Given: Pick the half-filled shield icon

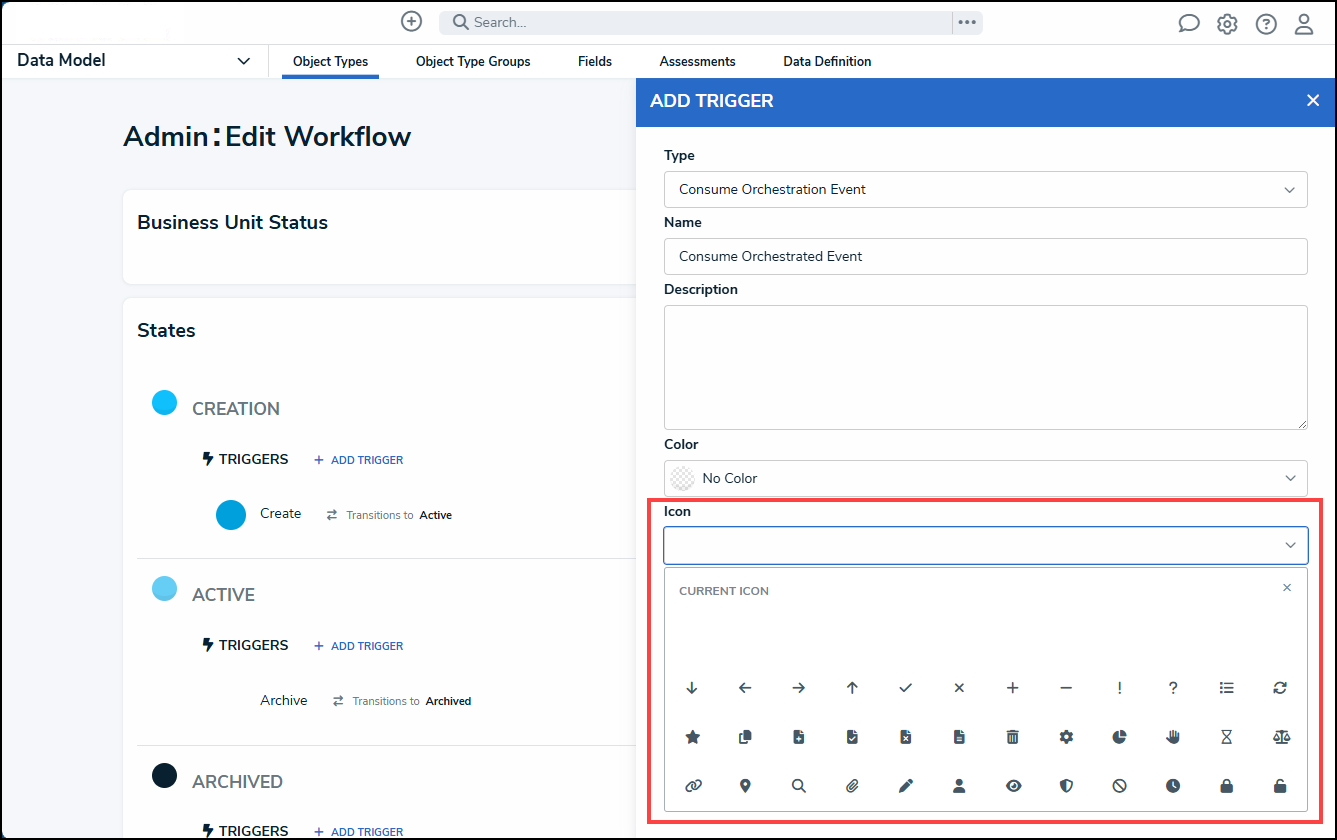Looking at the screenshot, I should pos(1066,786).
